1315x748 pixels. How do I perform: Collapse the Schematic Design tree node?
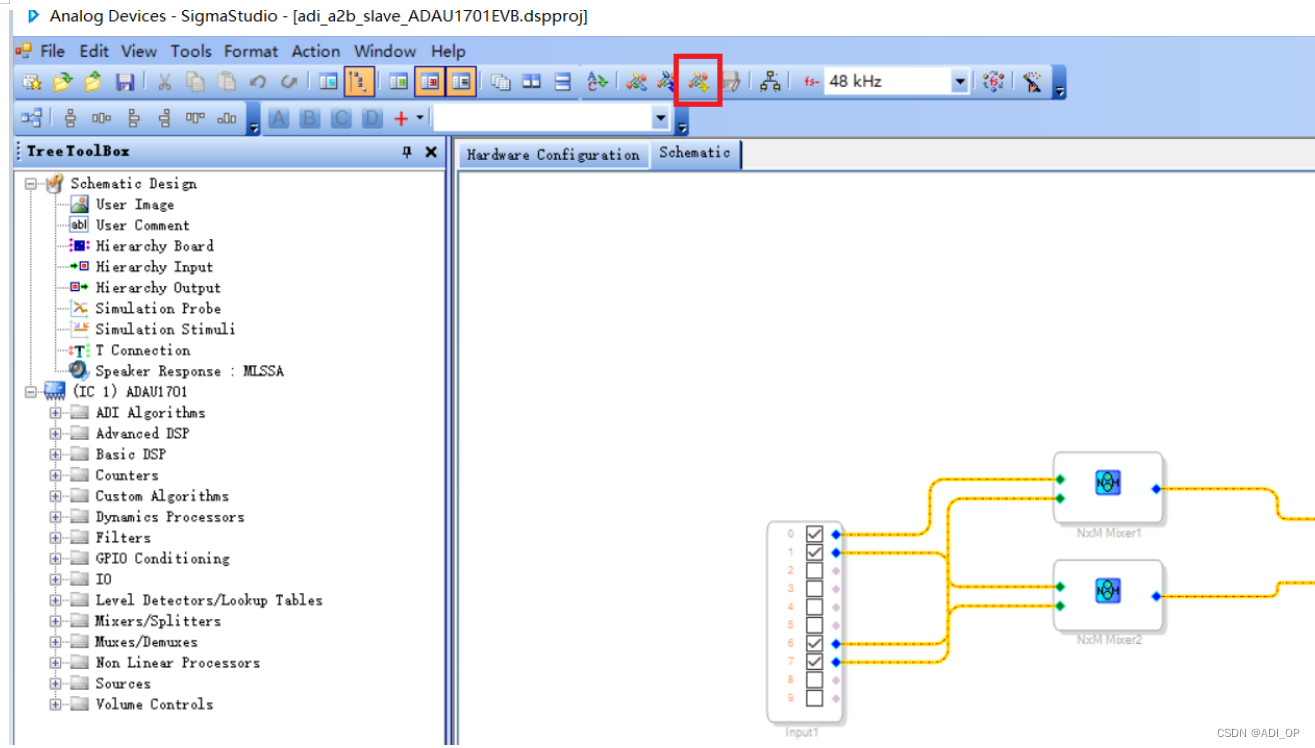[x=31, y=184]
